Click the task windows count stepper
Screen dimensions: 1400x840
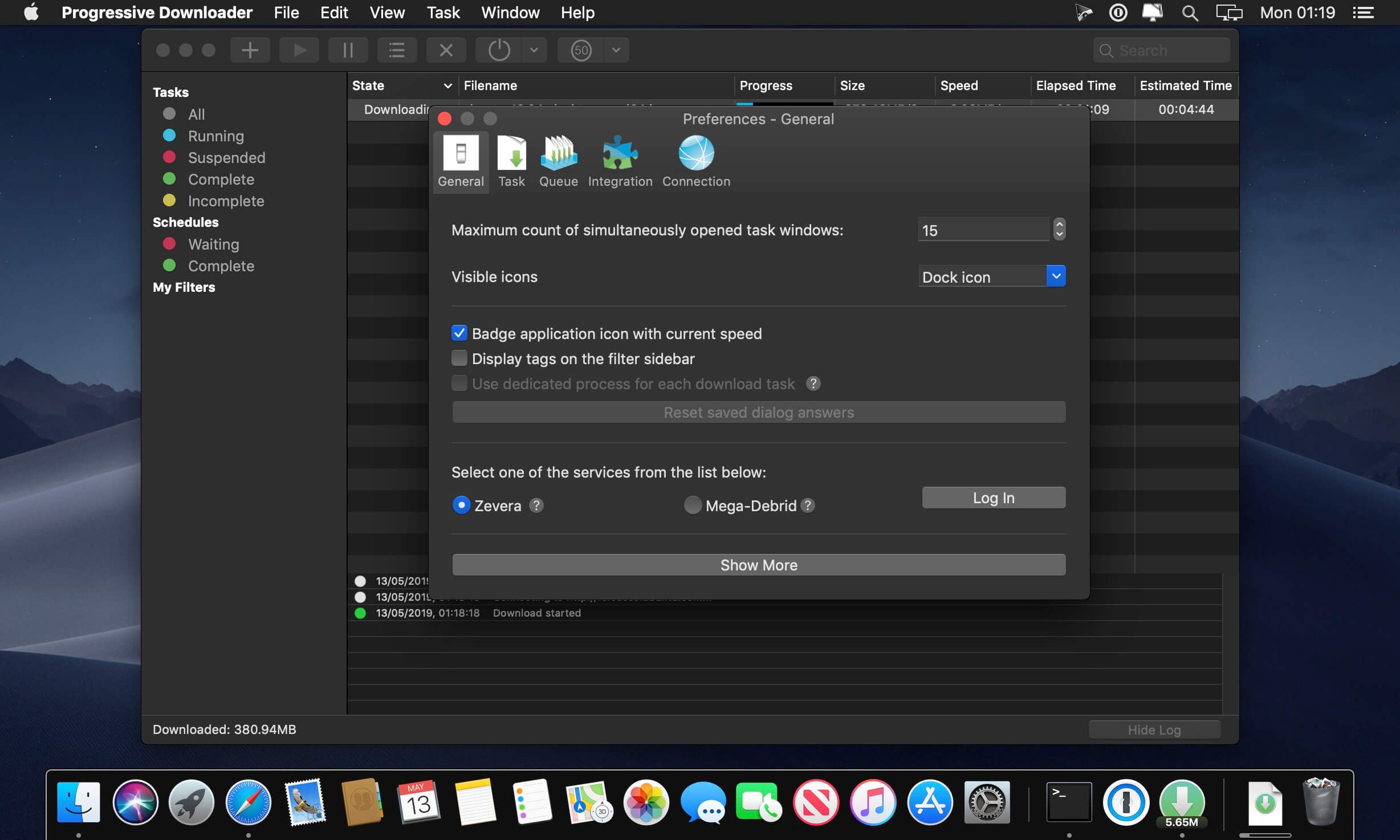pos(1059,230)
